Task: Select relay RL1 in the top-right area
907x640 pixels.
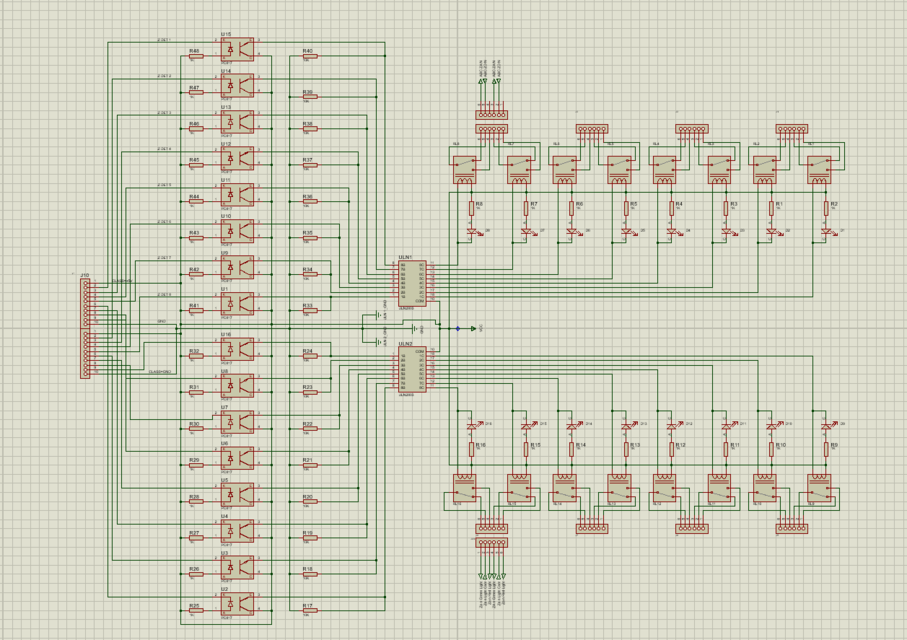Action: 818,170
